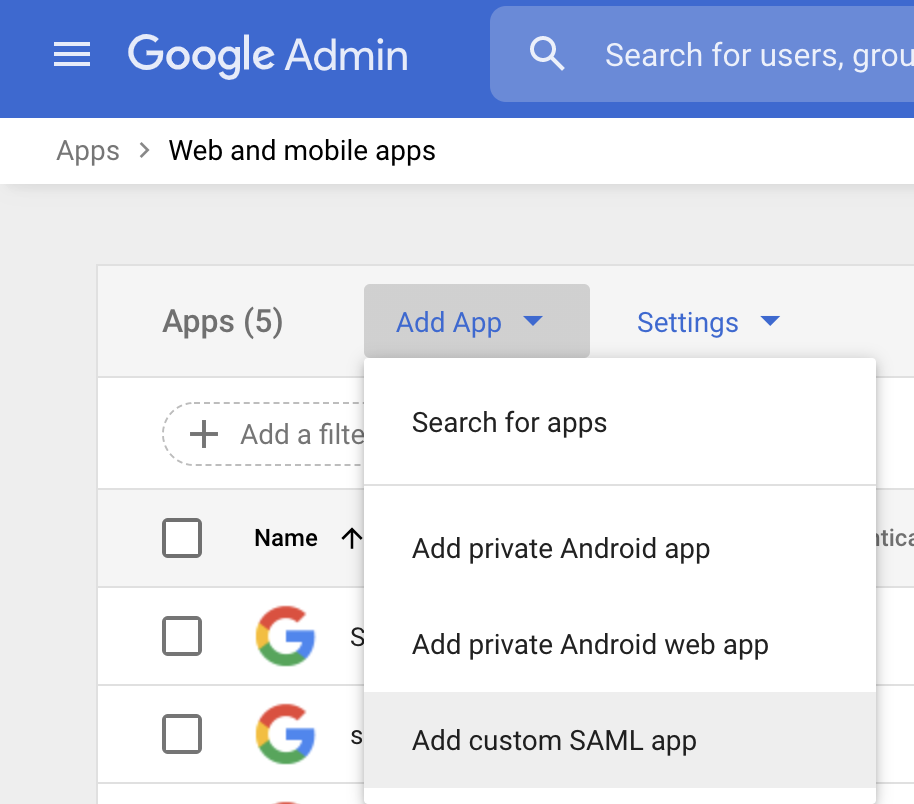
Task: Tick the select-all header checkbox
Action: [x=182, y=538]
